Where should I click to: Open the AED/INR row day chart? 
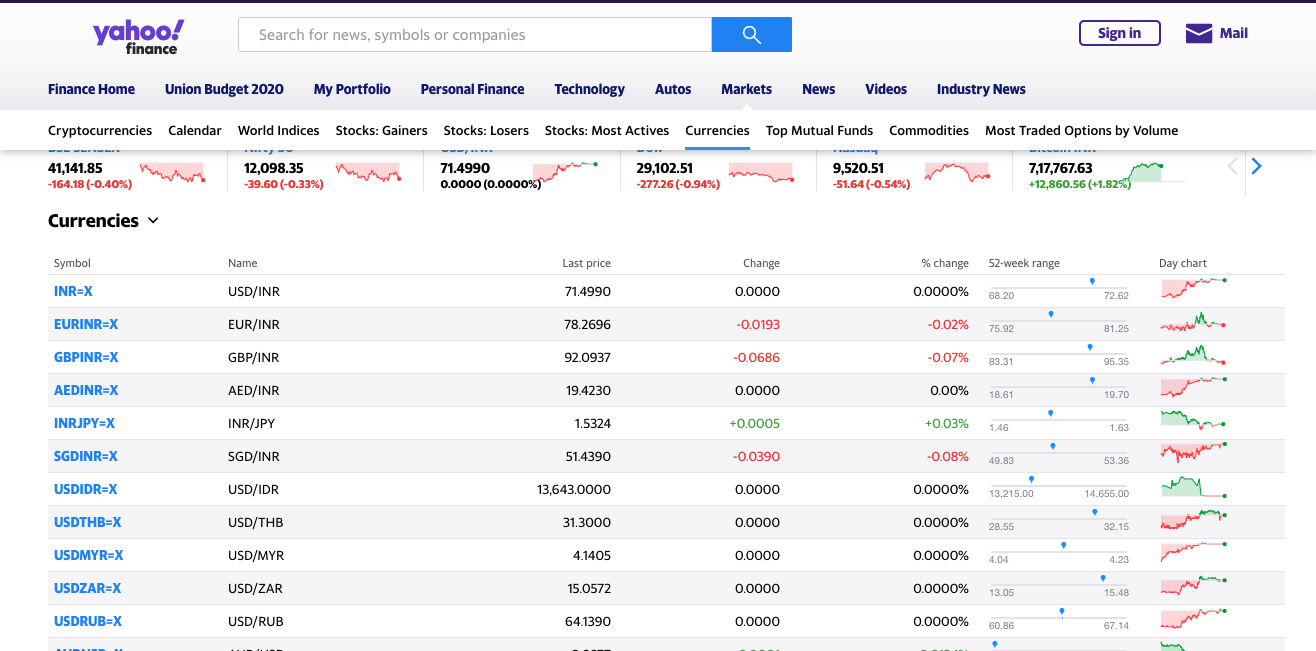[x=1194, y=388]
